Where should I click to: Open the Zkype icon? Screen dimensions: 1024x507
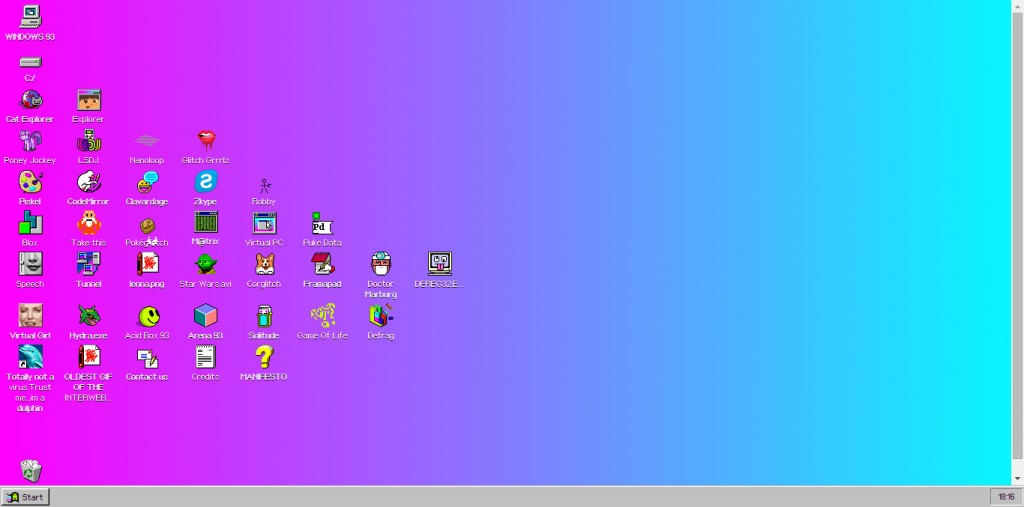click(206, 182)
